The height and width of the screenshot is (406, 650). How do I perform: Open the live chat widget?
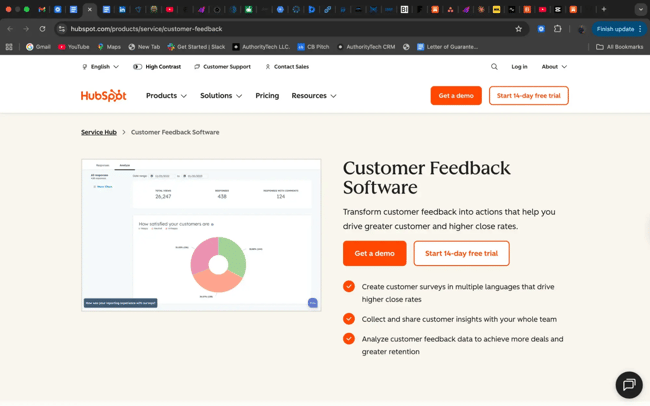[x=629, y=384]
